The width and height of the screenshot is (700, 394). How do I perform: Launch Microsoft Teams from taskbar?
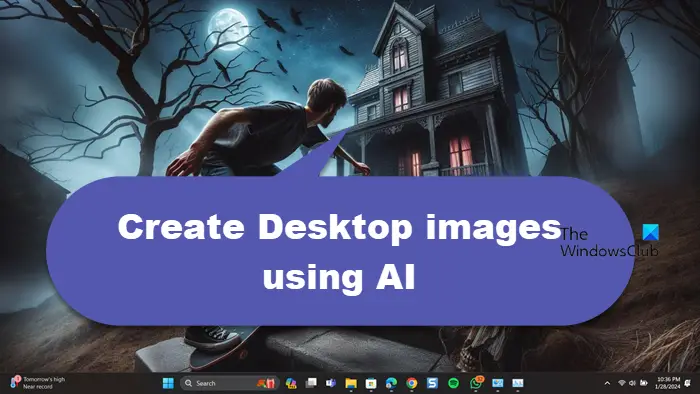click(x=331, y=383)
